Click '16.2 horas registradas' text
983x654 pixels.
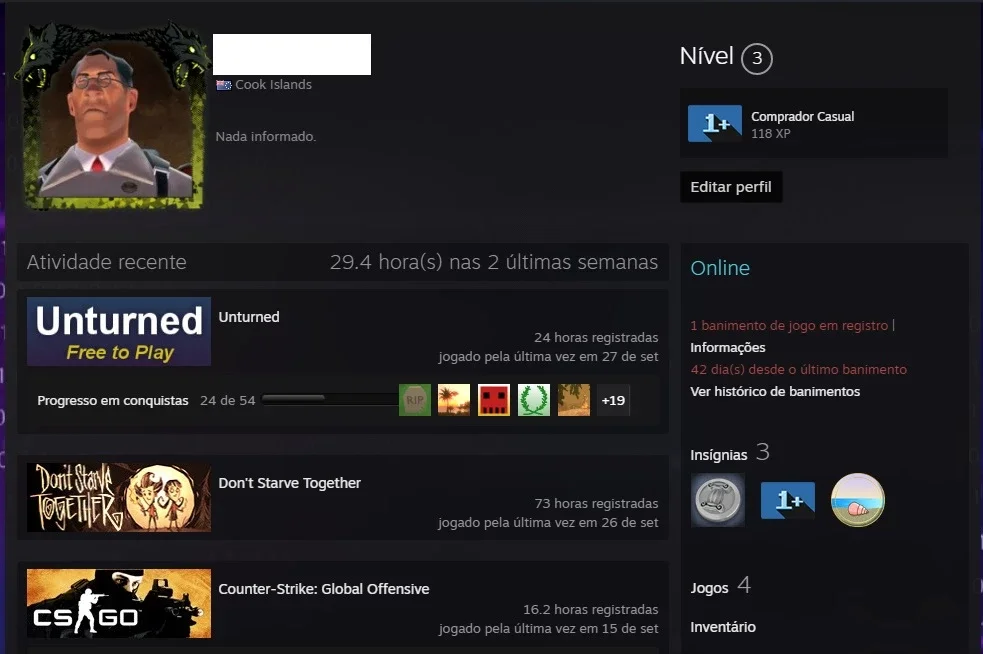[x=591, y=609]
